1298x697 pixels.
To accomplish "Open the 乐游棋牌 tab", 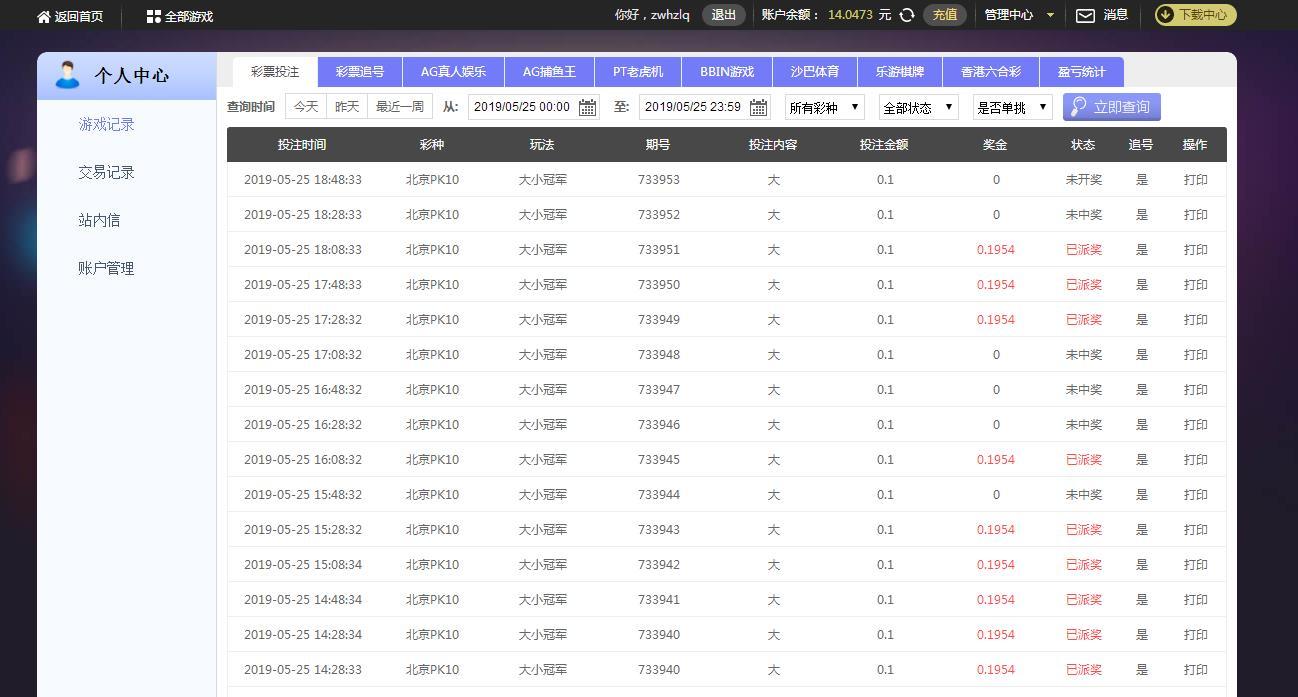I will (900, 72).
